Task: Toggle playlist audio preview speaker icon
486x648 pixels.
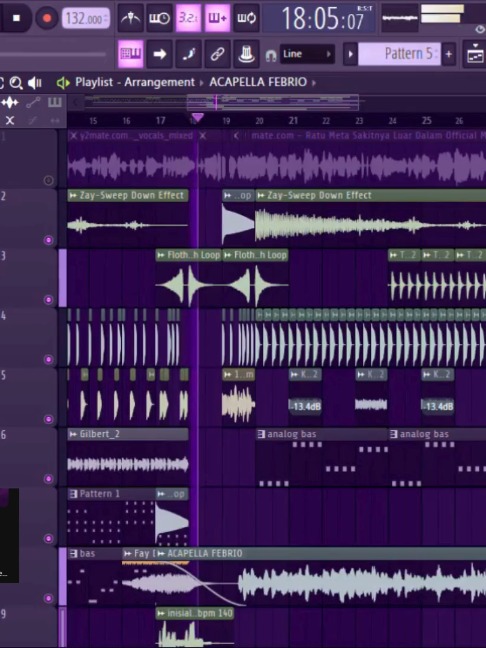Action: point(35,83)
